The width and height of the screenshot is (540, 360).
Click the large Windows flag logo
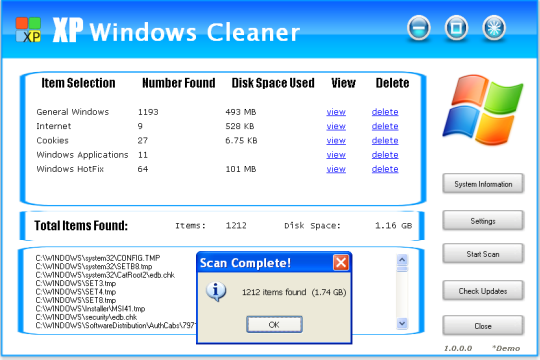(x=483, y=110)
